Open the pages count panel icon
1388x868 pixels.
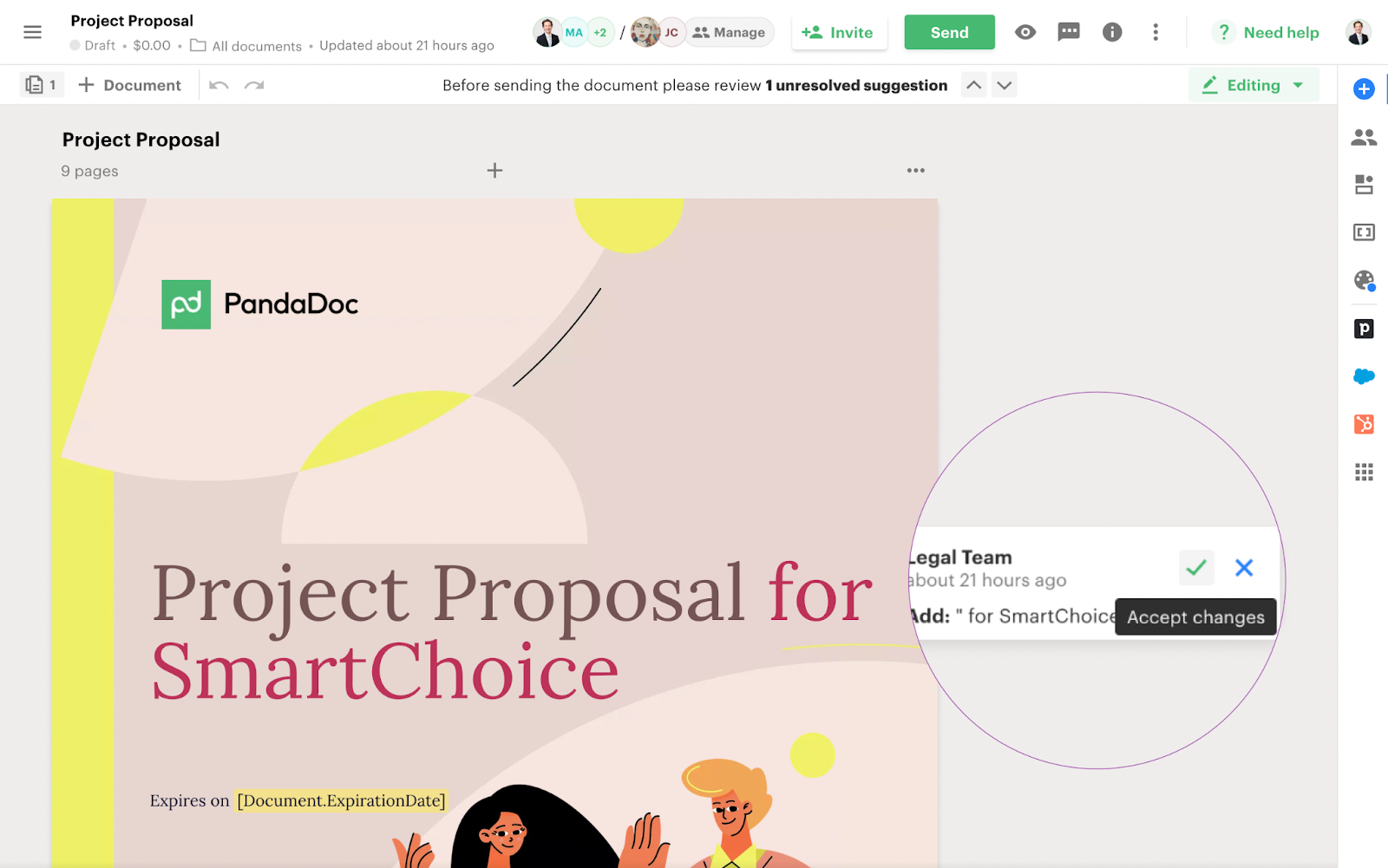tap(41, 85)
